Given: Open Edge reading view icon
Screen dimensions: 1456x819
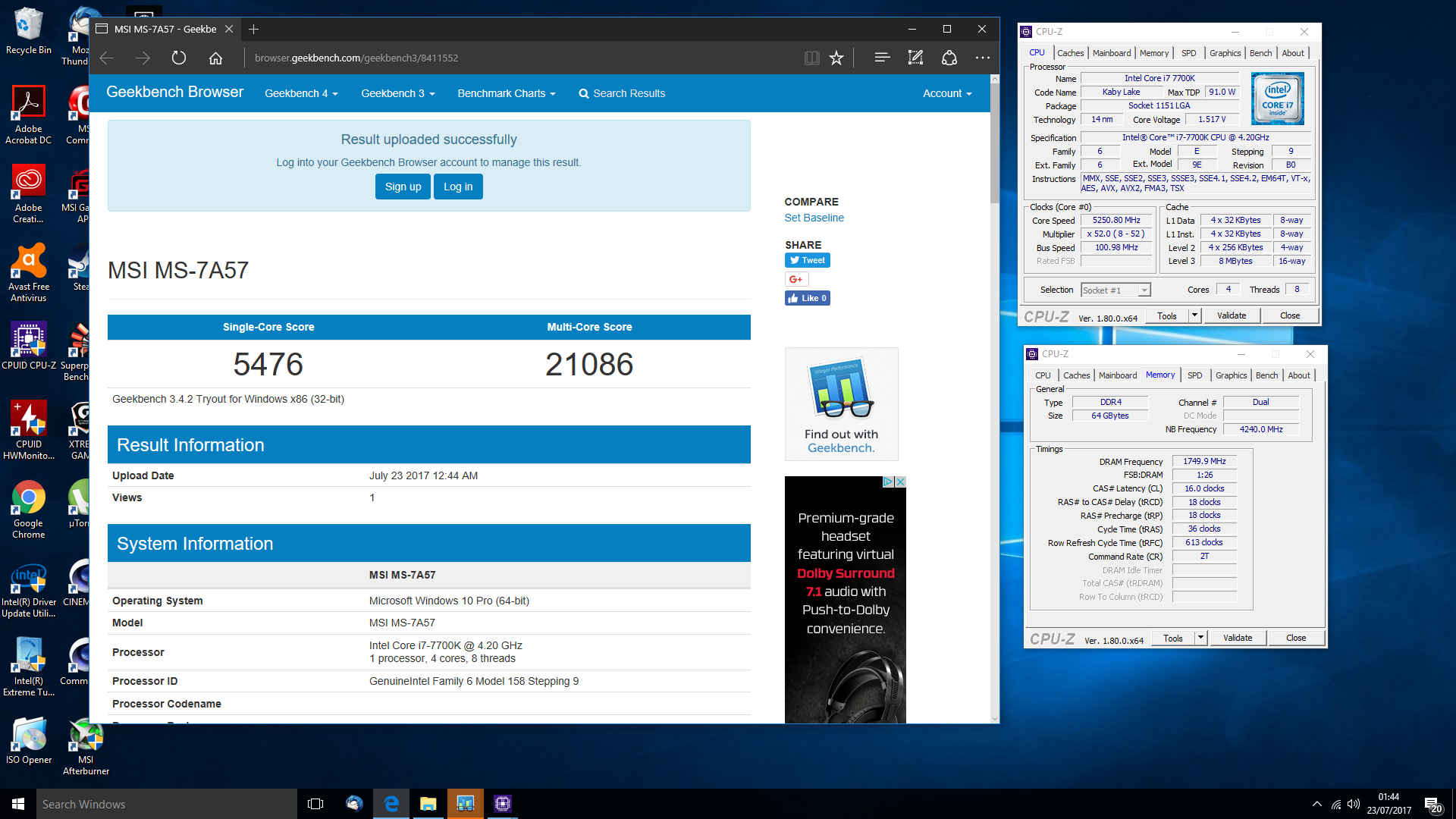Looking at the screenshot, I should point(811,58).
